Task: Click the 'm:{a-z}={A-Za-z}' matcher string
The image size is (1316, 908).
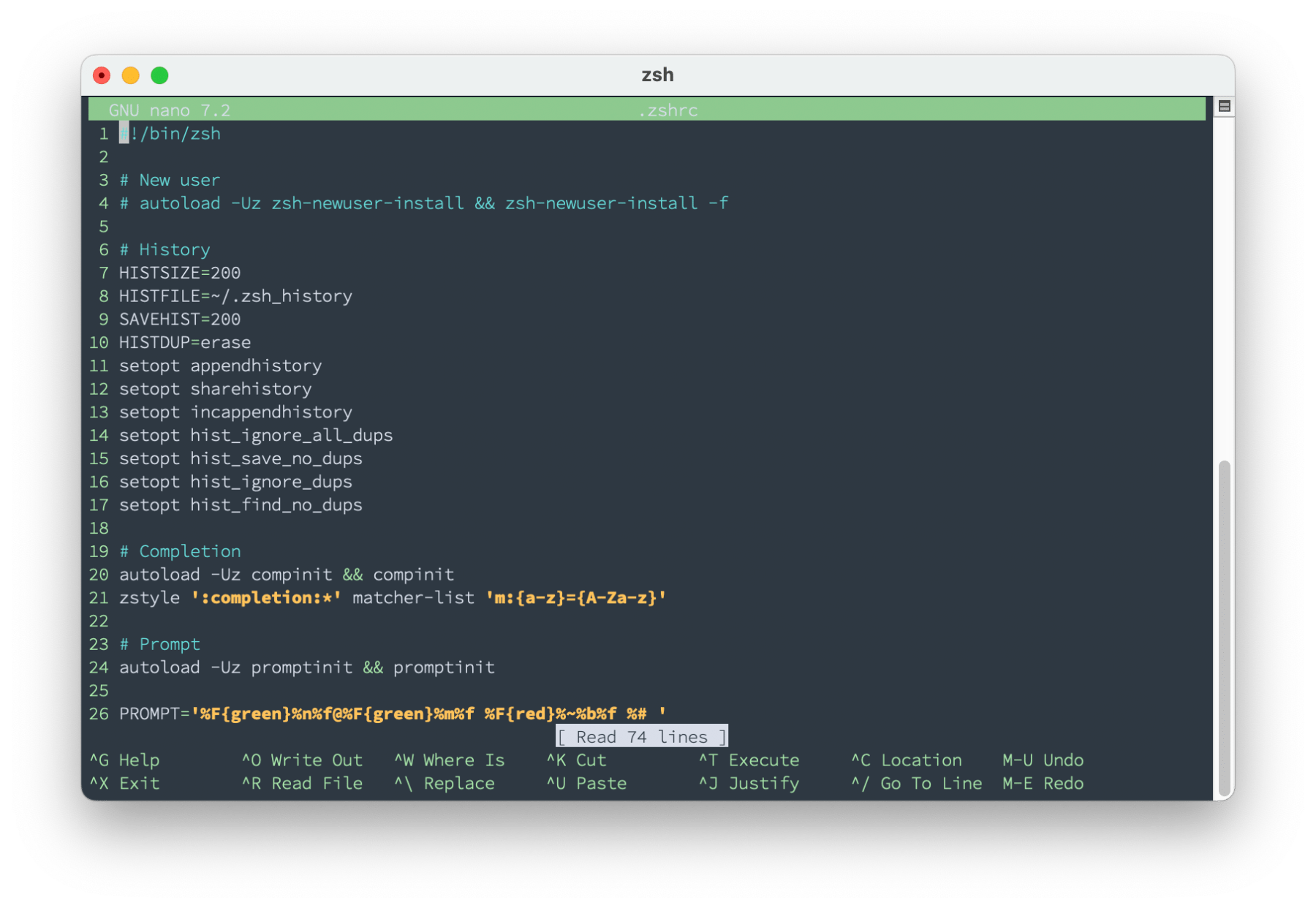Action: pyautogui.click(x=576, y=598)
